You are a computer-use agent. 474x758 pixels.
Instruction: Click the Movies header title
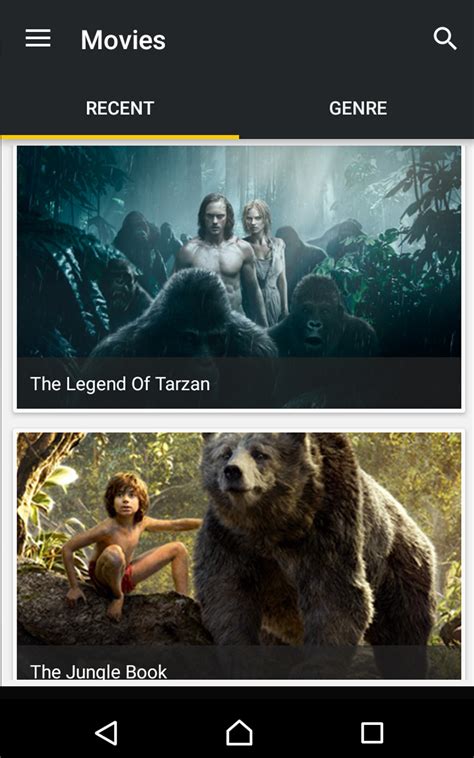pyautogui.click(x=123, y=40)
